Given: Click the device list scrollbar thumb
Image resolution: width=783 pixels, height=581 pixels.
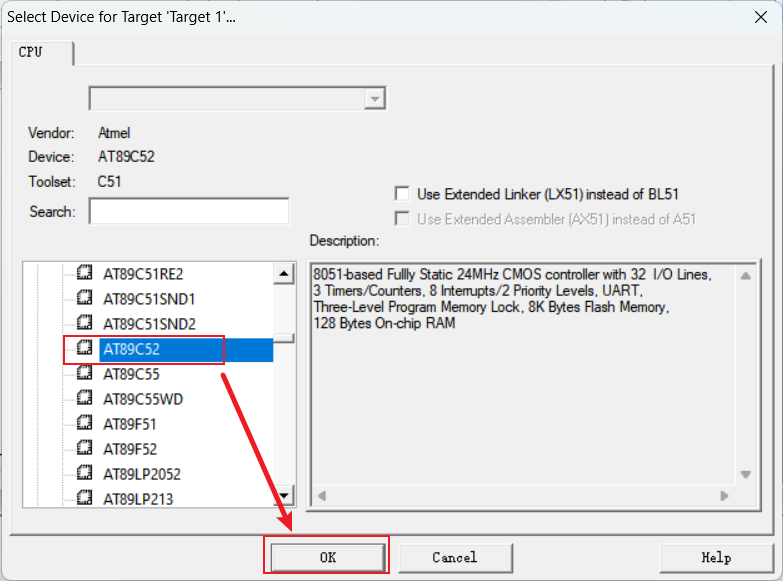Looking at the screenshot, I should [284, 338].
